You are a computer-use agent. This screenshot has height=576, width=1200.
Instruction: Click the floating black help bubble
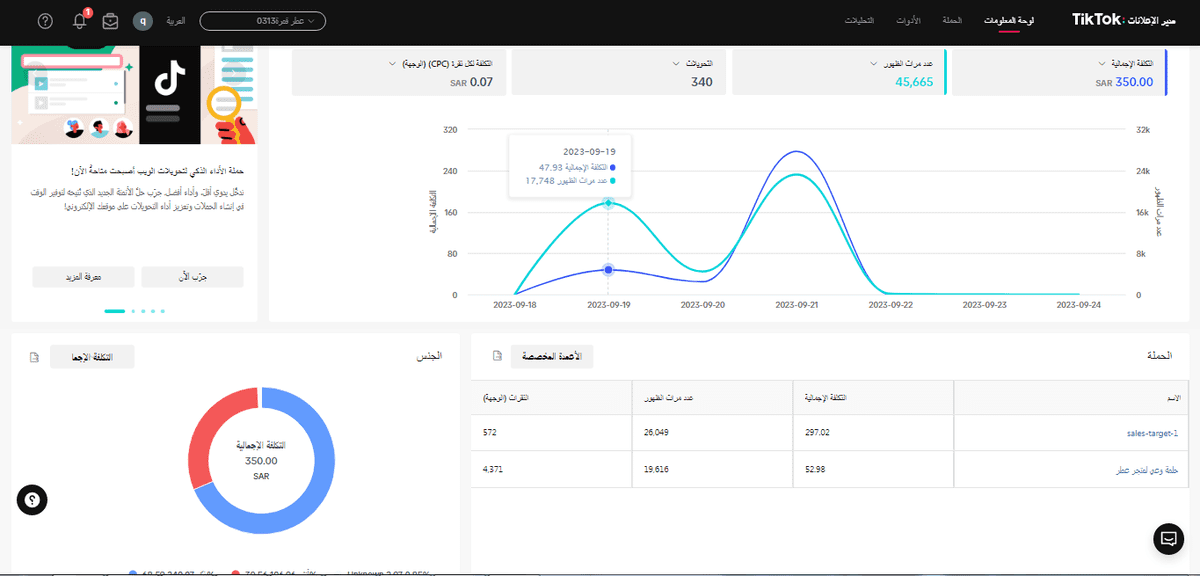click(x=33, y=501)
